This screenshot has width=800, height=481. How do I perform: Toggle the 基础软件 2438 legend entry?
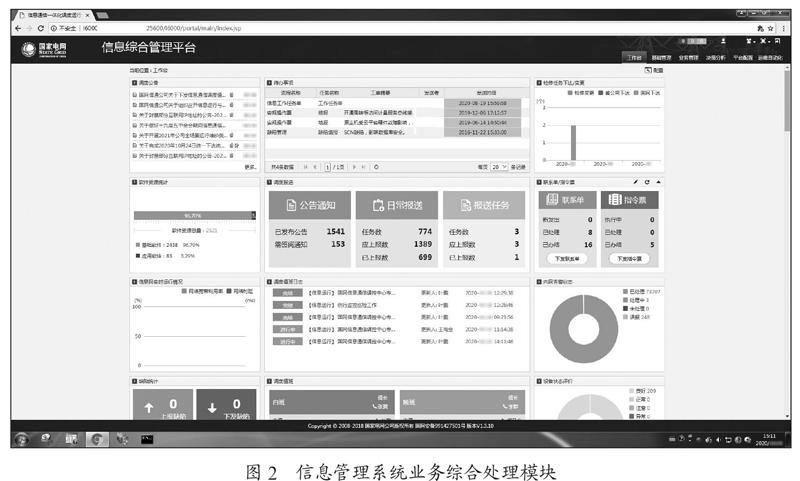[x=167, y=245]
